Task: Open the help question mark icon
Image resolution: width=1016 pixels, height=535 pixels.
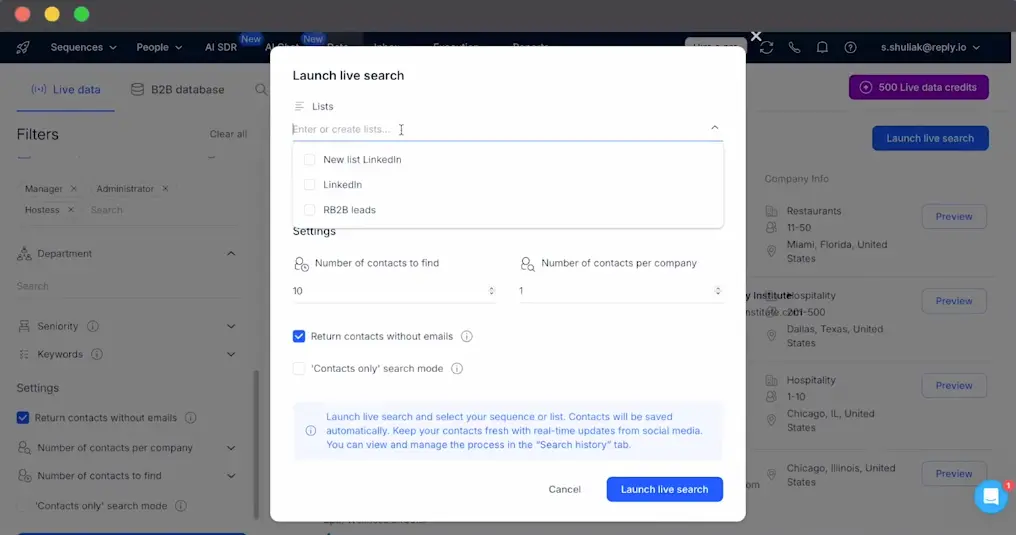Action: click(850, 47)
